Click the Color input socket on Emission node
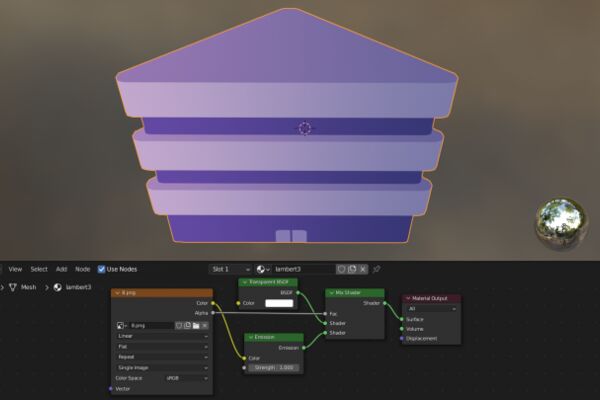The width and height of the screenshot is (600, 400). [244, 358]
